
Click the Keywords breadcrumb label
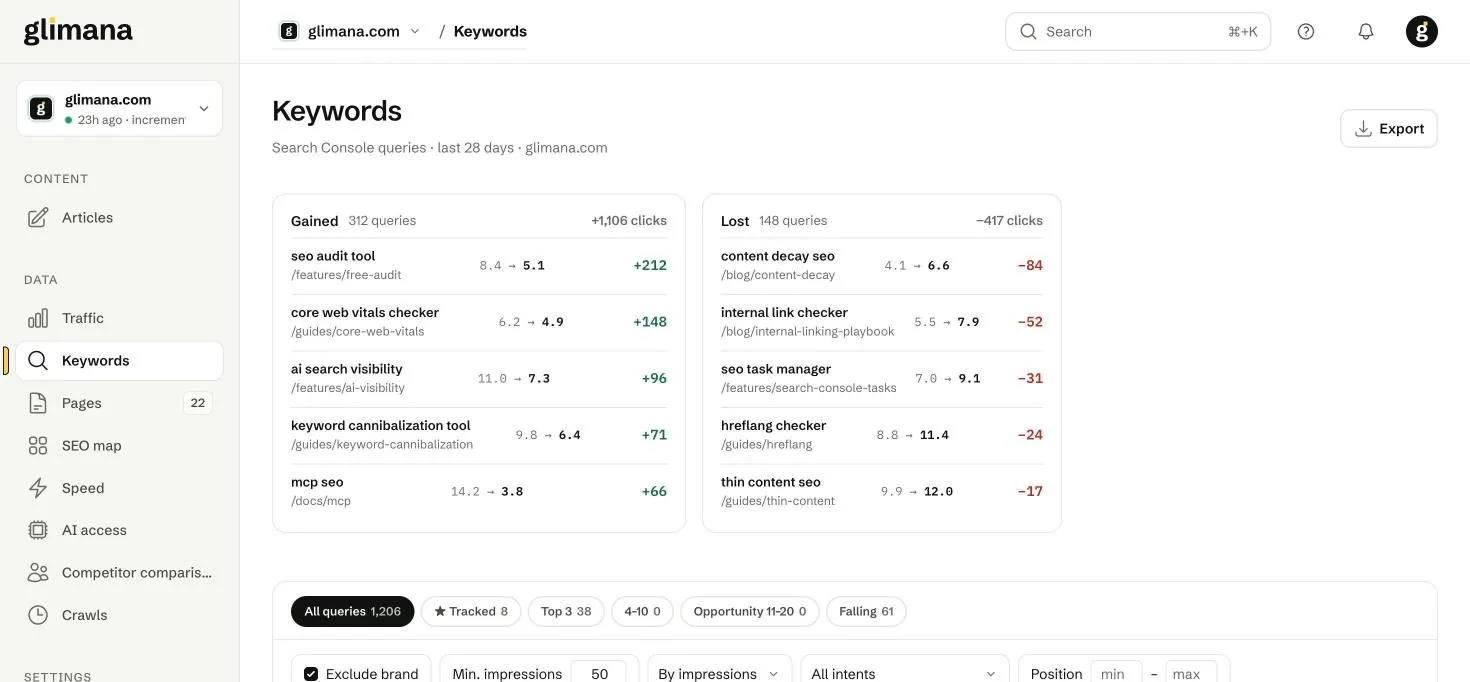(490, 31)
